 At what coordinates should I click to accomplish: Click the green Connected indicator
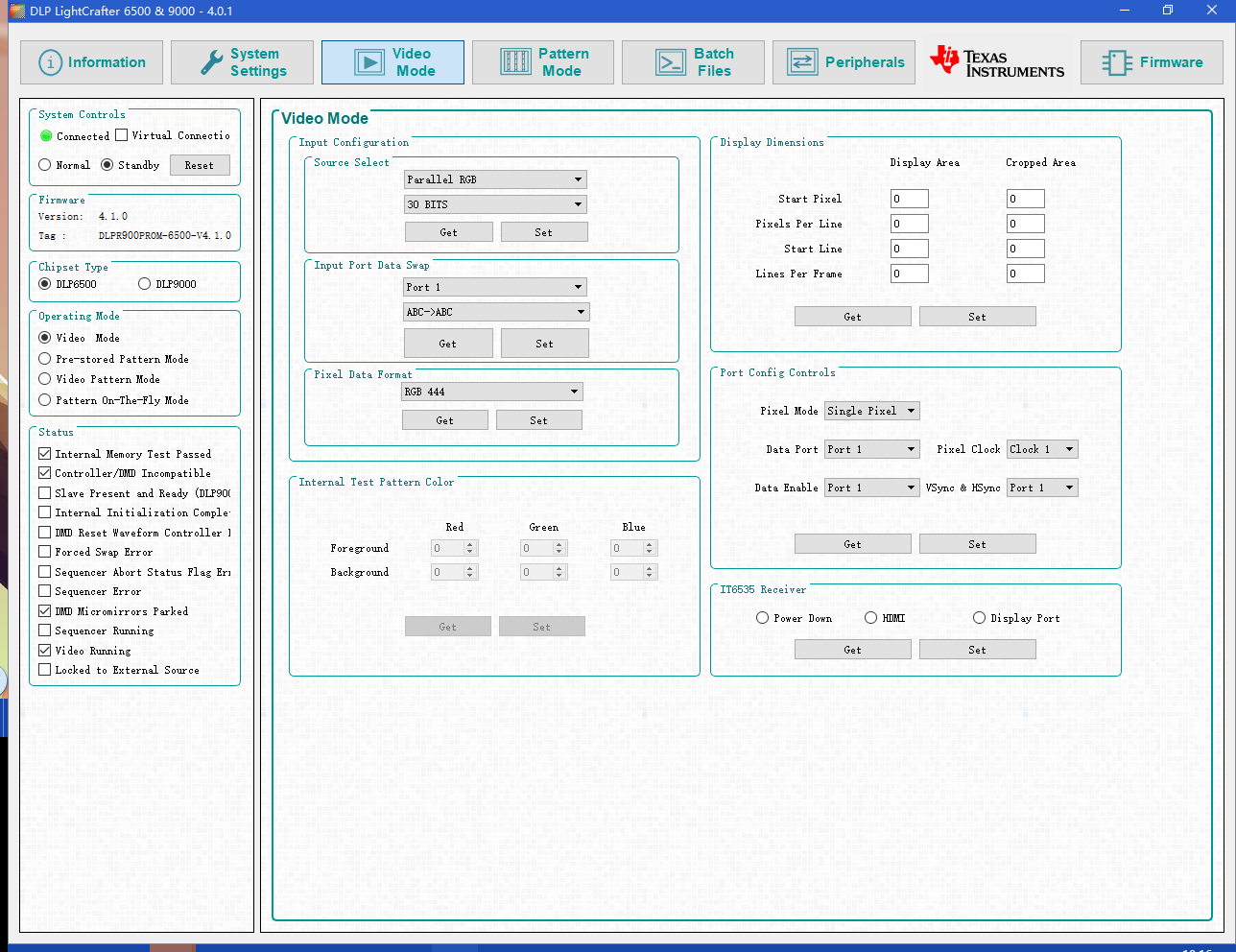tap(46, 136)
